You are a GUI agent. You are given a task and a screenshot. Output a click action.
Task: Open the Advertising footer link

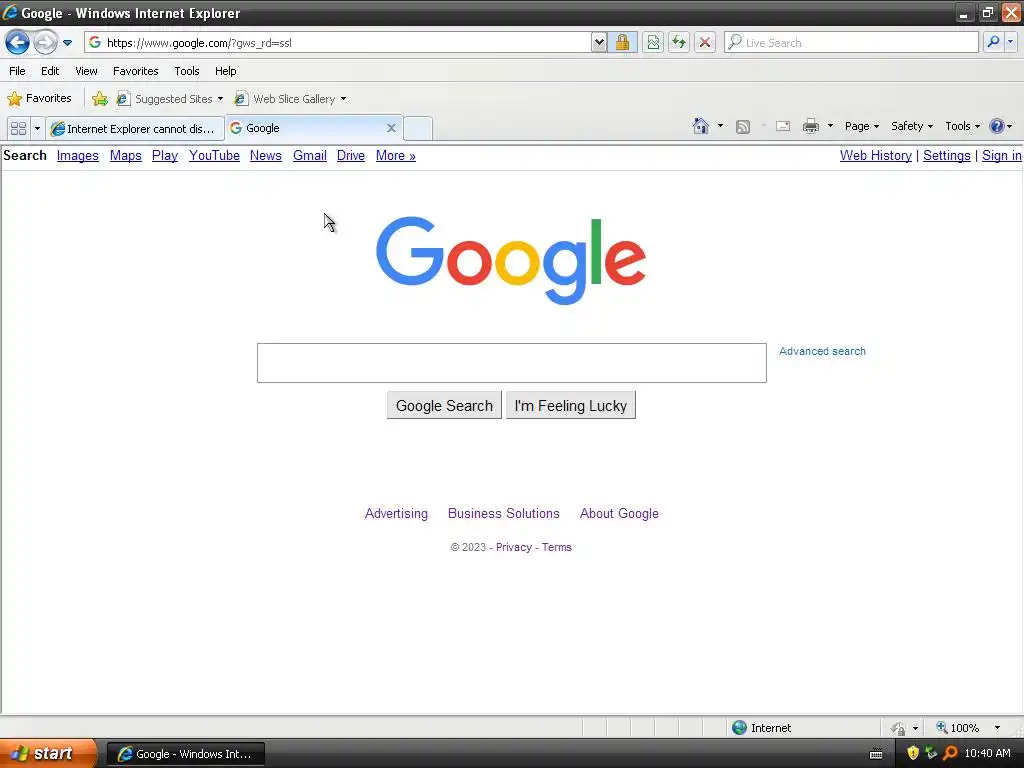(396, 513)
